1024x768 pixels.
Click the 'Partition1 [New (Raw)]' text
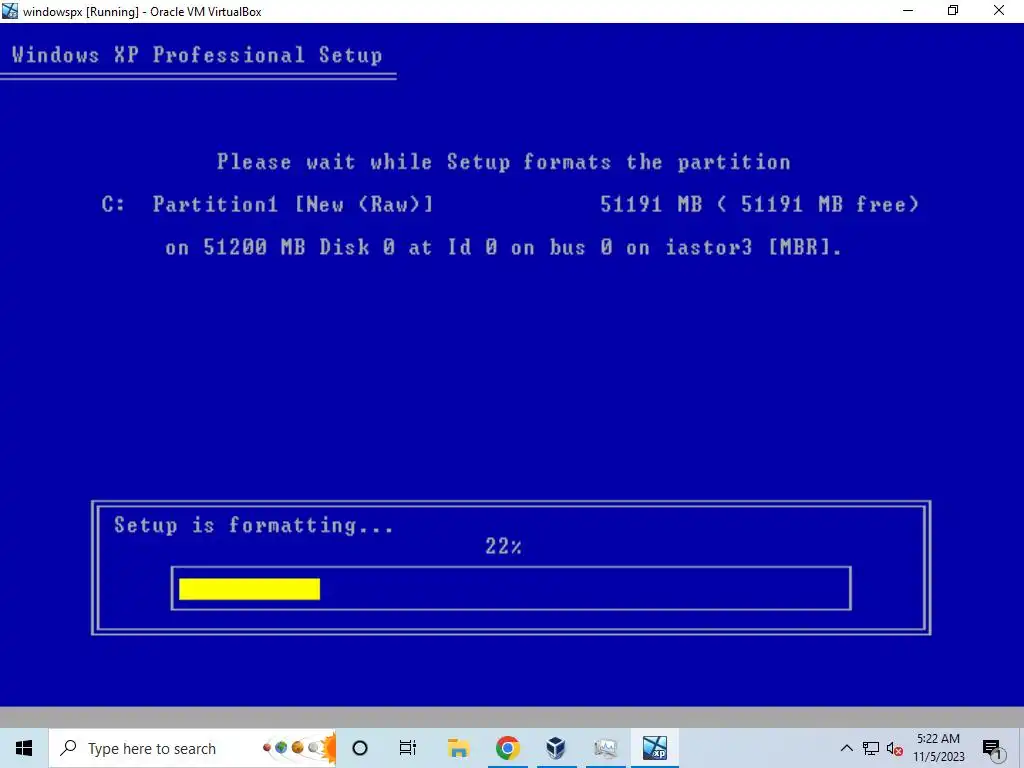click(293, 204)
